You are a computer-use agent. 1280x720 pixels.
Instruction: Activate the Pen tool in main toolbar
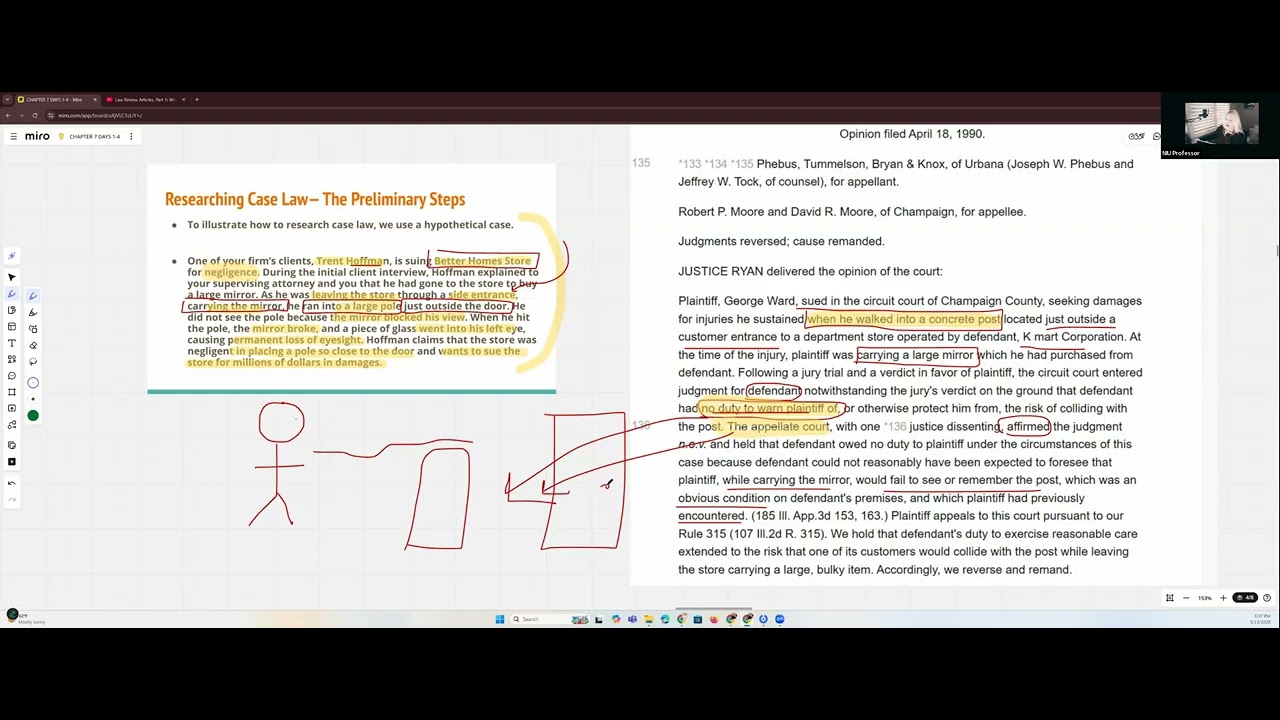click(12, 294)
